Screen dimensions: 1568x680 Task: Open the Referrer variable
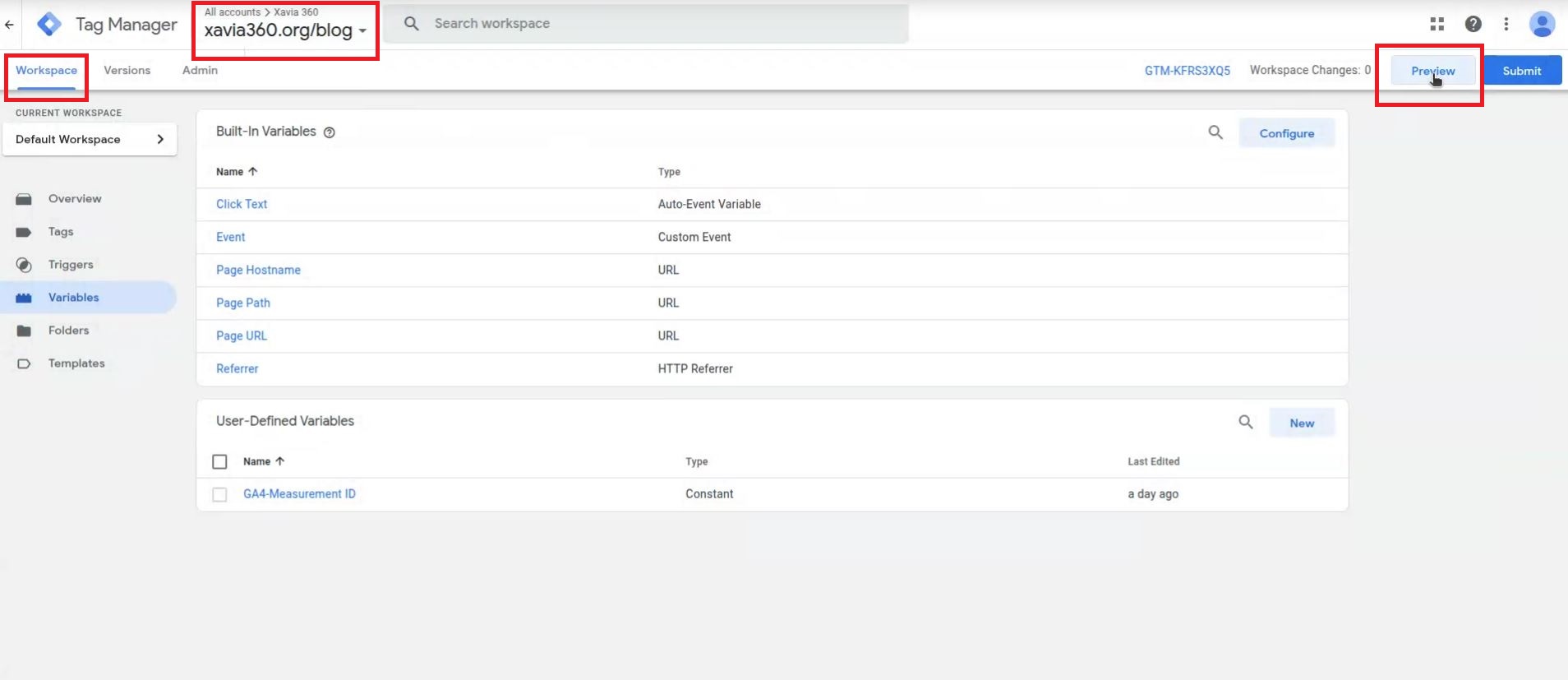[x=238, y=368]
